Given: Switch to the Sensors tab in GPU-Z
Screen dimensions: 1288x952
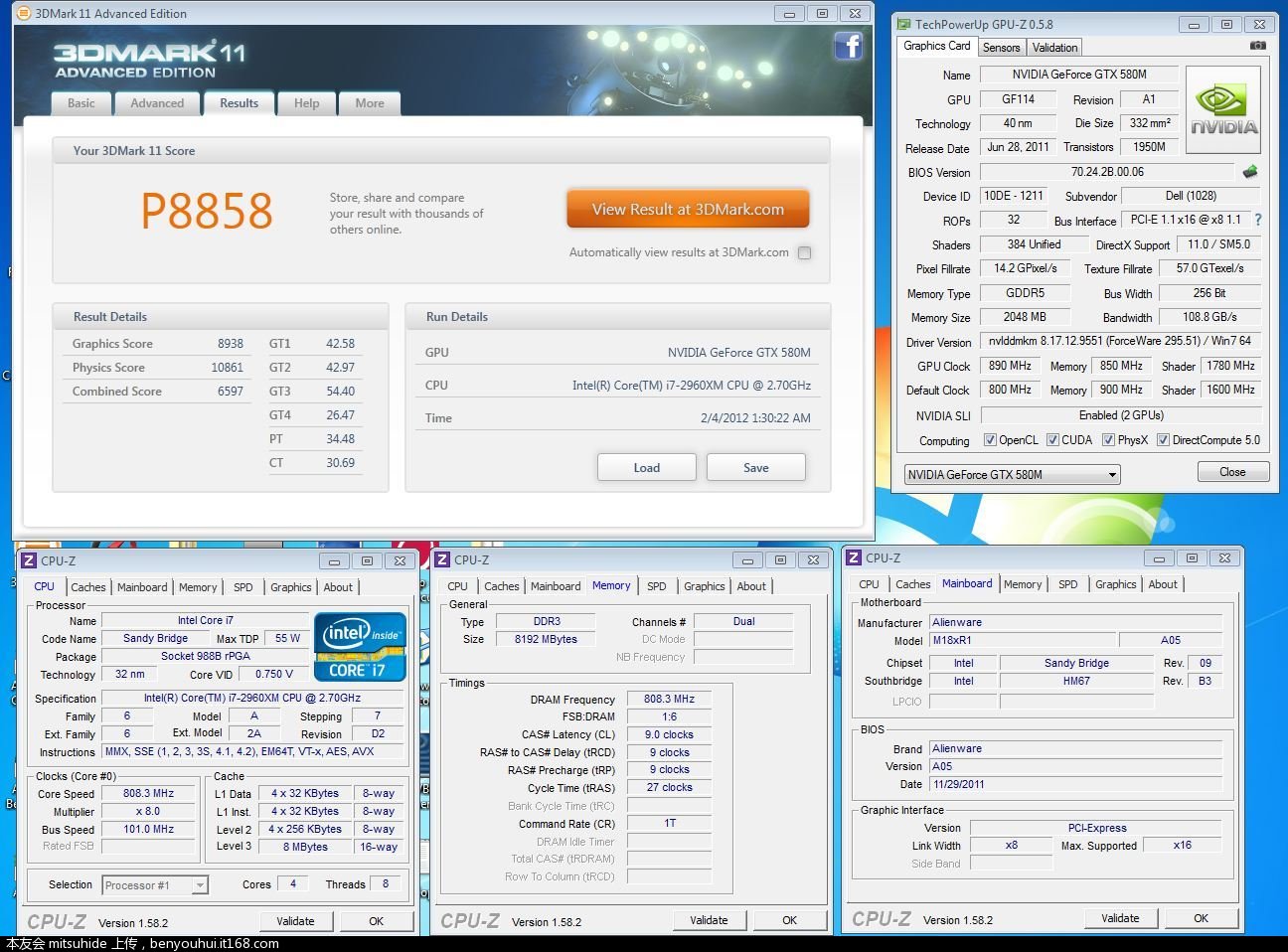Looking at the screenshot, I should [x=1002, y=48].
